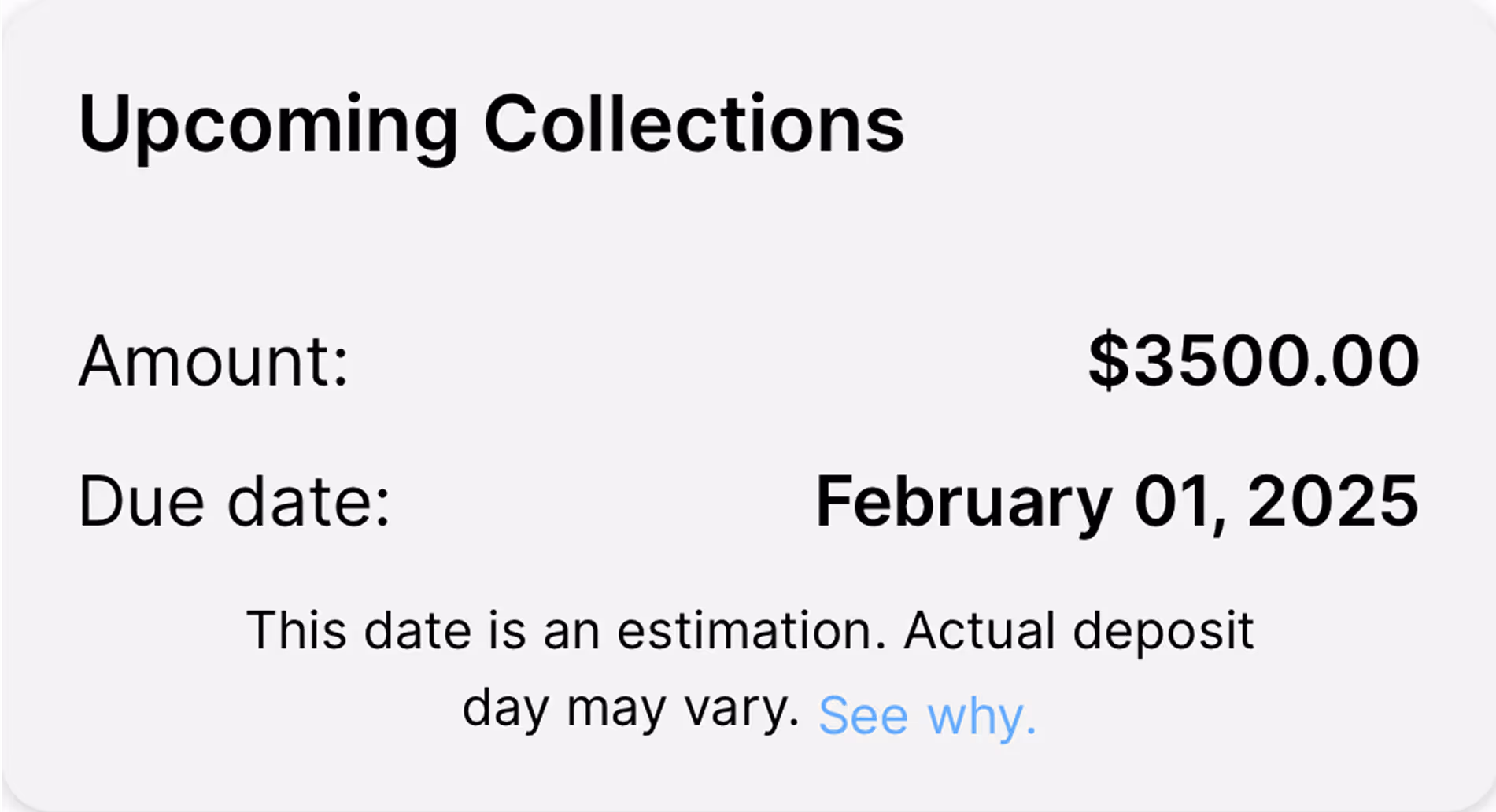Screen dimensions: 1496x812
Task: Click the word "Upcoming" in the heading
Action: [268, 126]
